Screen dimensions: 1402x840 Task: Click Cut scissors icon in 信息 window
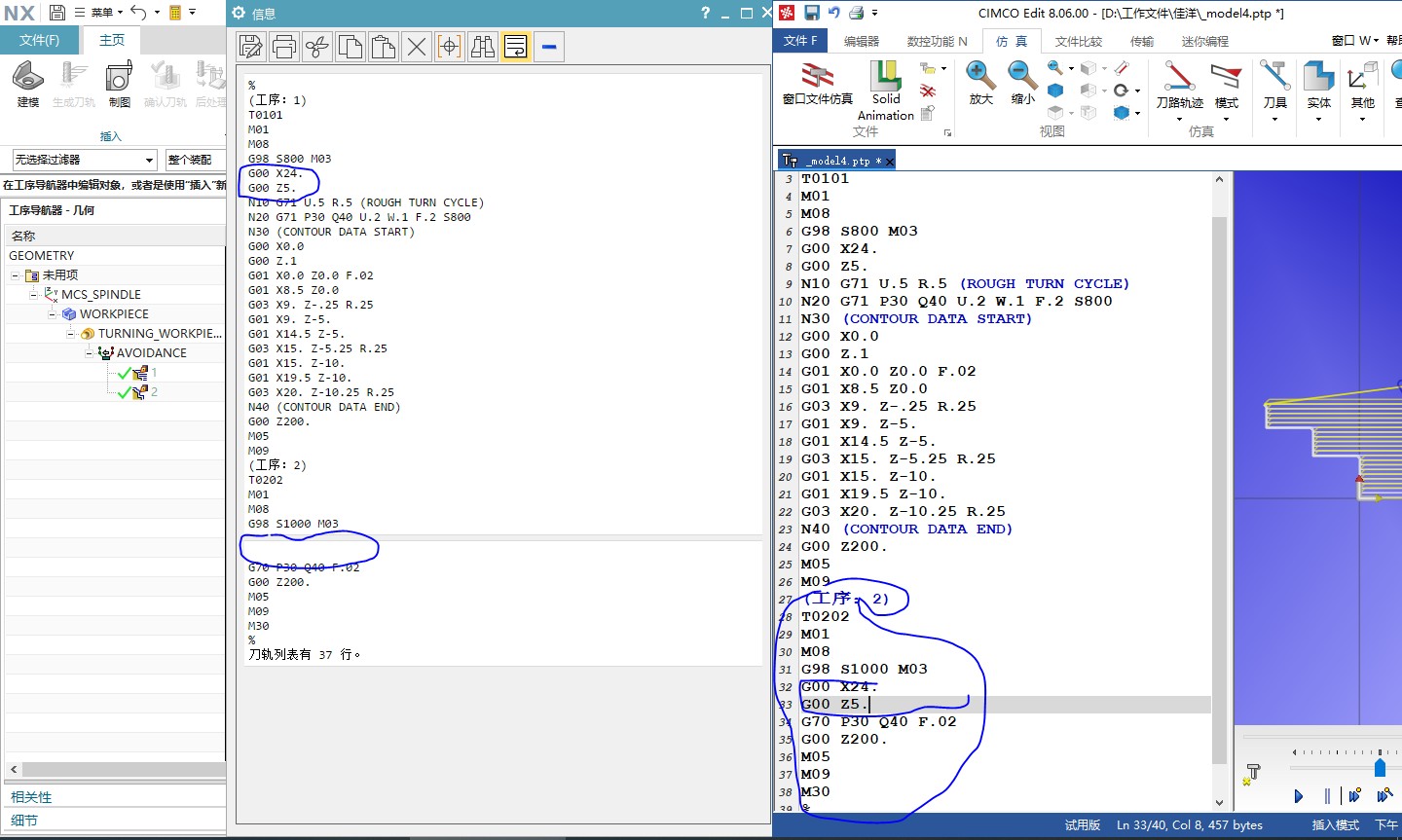coord(317,47)
